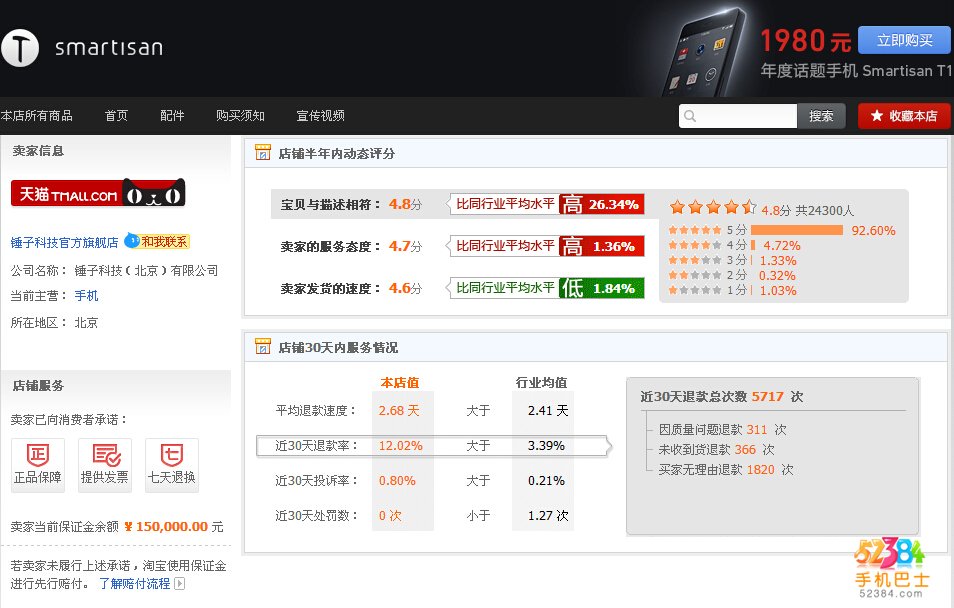Click the 正品保障 service icon
Screen dimensions: 954x608
pos(38,464)
